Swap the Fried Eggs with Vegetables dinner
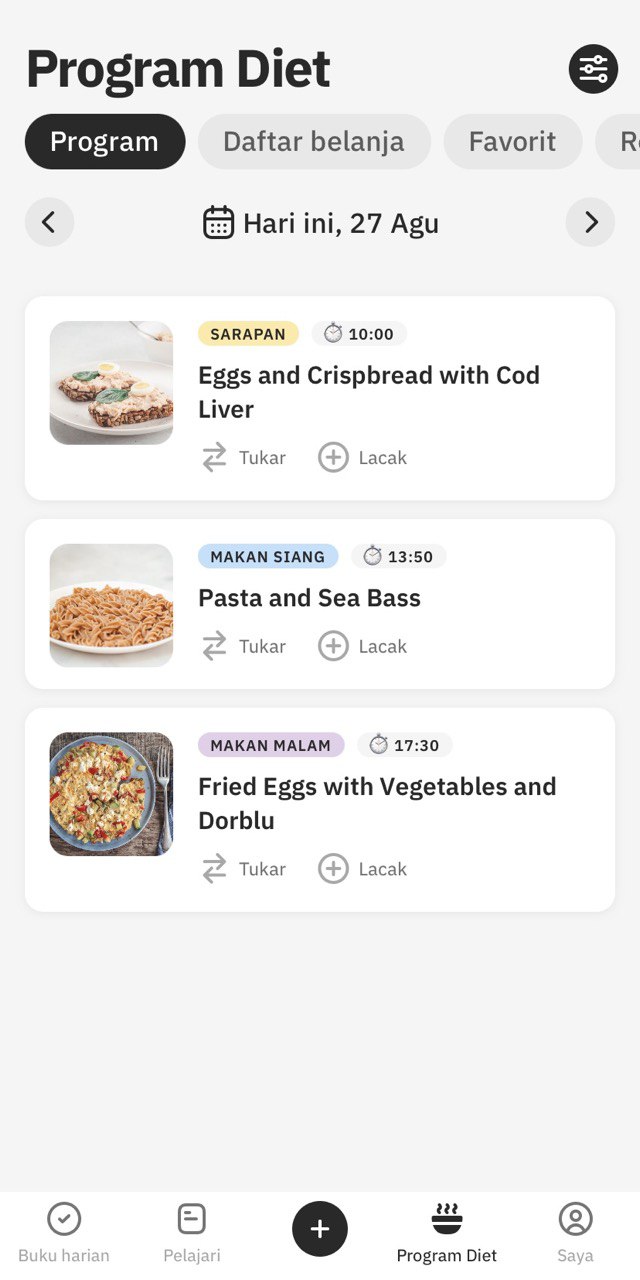Screen dimensions: 640x1280 [243, 869]
